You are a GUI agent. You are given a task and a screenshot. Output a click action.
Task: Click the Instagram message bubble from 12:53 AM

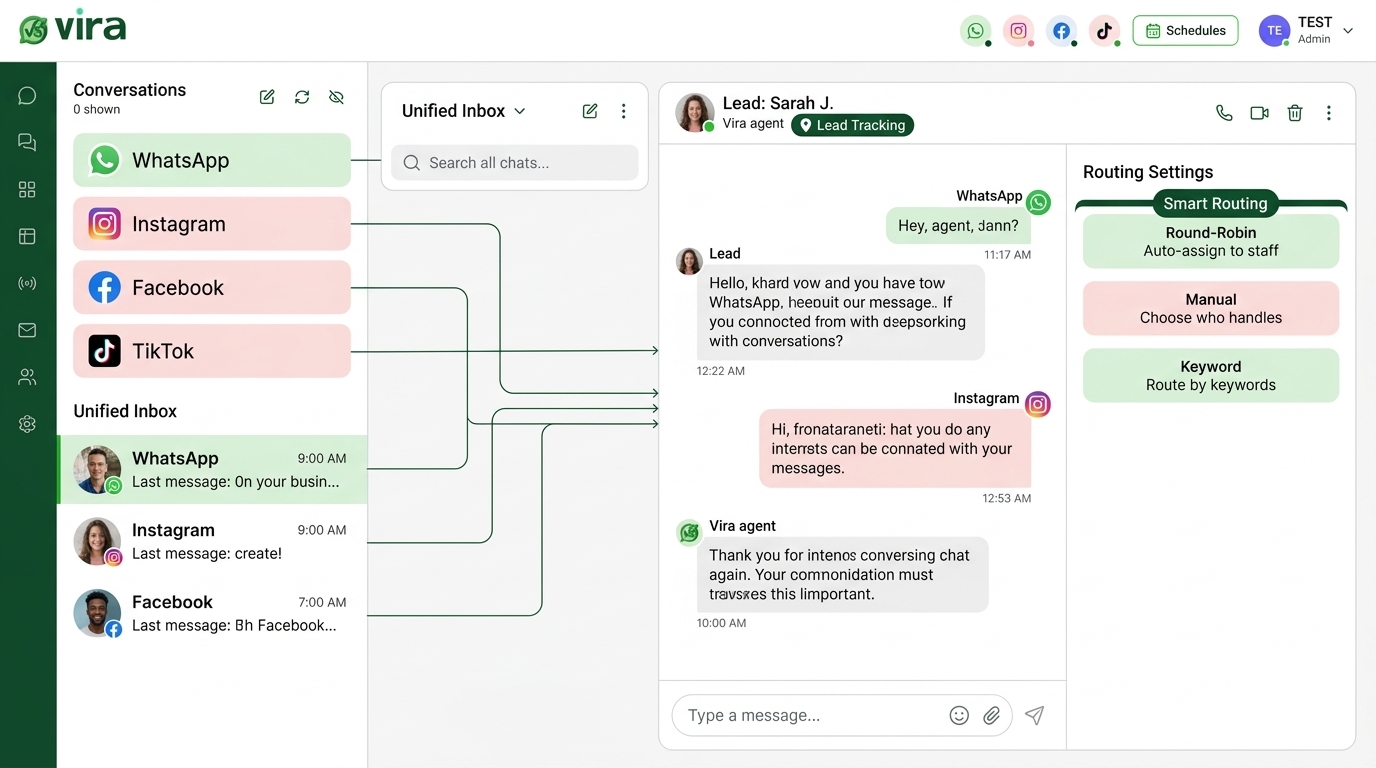tap(895, 449)
